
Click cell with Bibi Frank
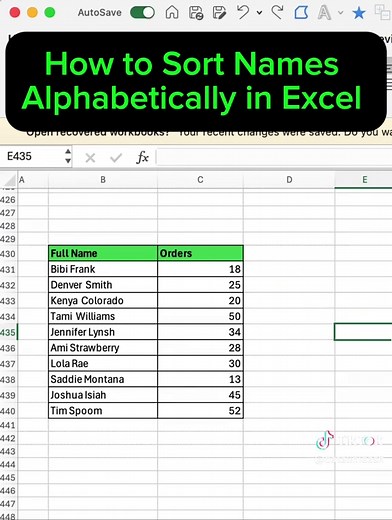pos(103,269)
